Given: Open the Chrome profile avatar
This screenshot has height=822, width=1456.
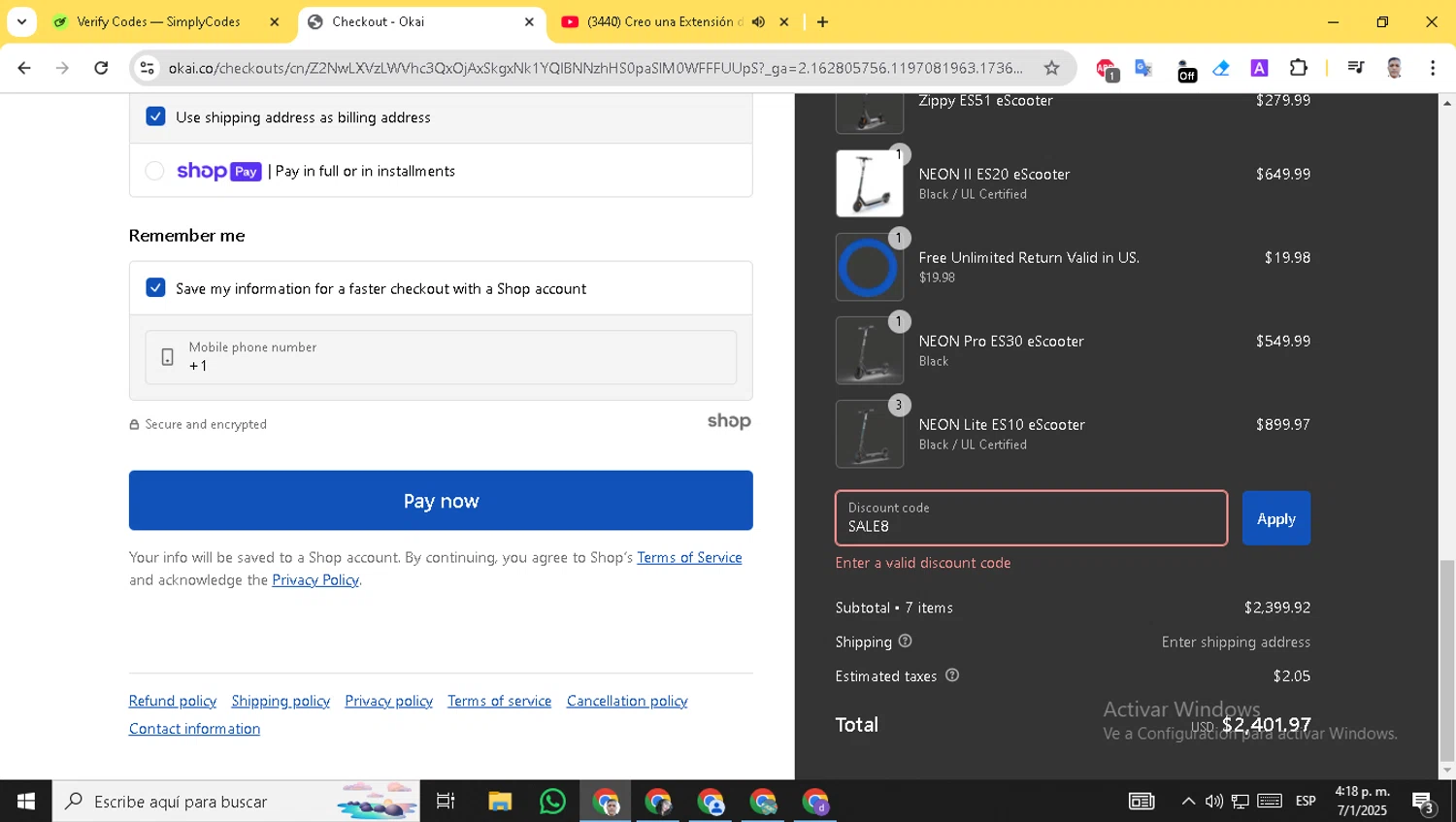Looking at the screenshot, I should point(1394,68).
